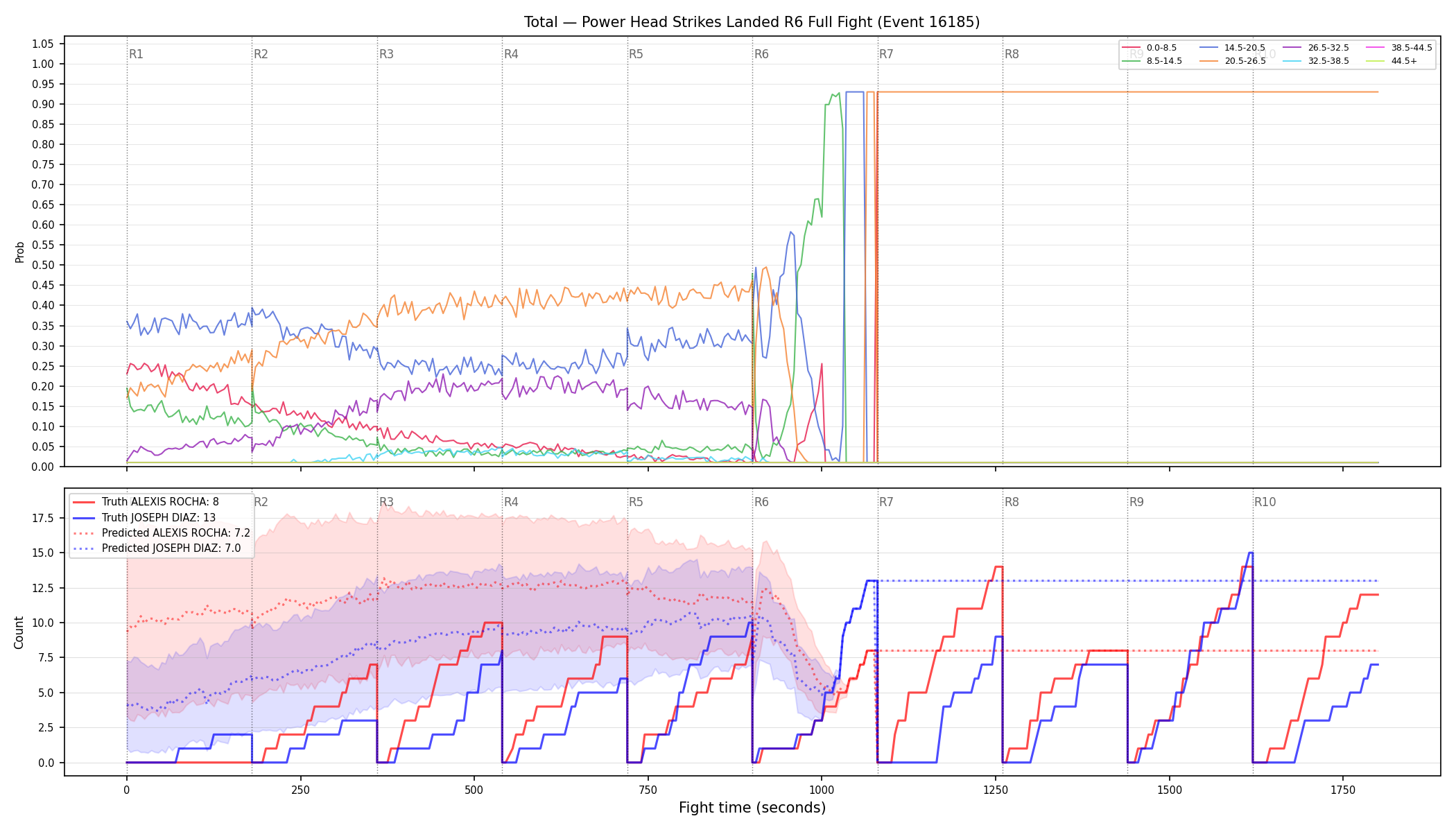Click the Truth JOSEPH DIAZ: 13 legend entry
The image size is (1456, 832).
(x=144, y=517)
